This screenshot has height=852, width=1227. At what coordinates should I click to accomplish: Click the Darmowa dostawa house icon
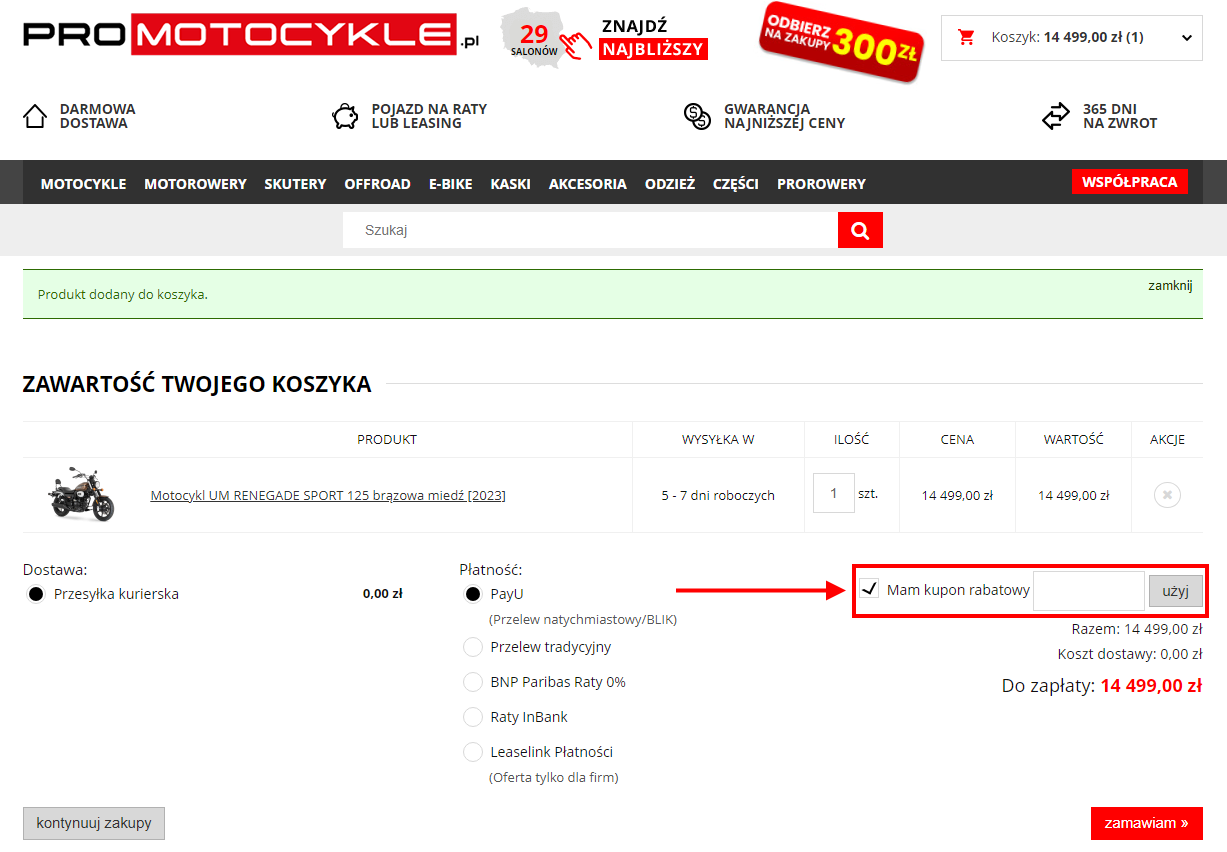point(35,116)
